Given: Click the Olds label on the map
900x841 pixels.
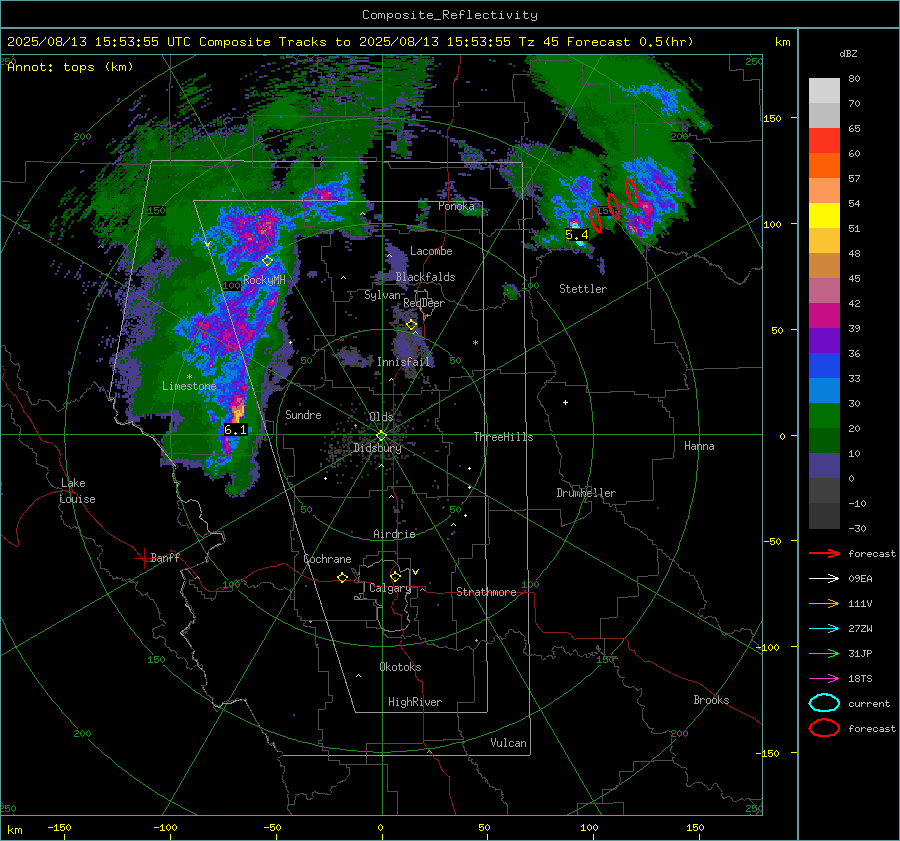Looking at the screenshot, I should 381,417.
